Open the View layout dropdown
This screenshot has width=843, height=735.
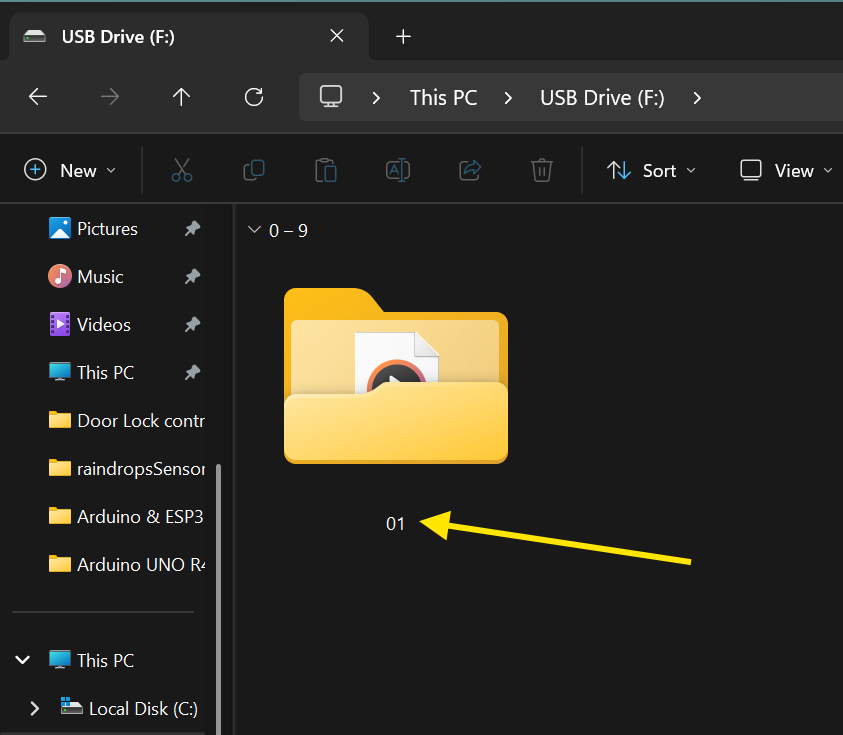coord(786,170)
